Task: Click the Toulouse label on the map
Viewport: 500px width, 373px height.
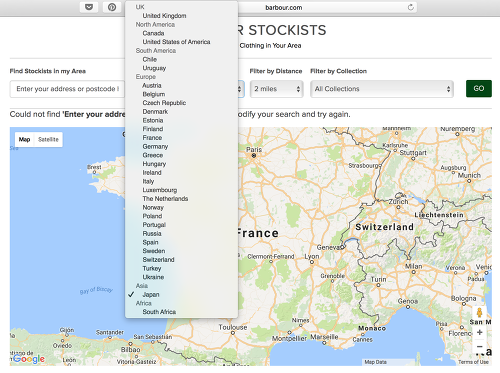Action: [233, 327]
